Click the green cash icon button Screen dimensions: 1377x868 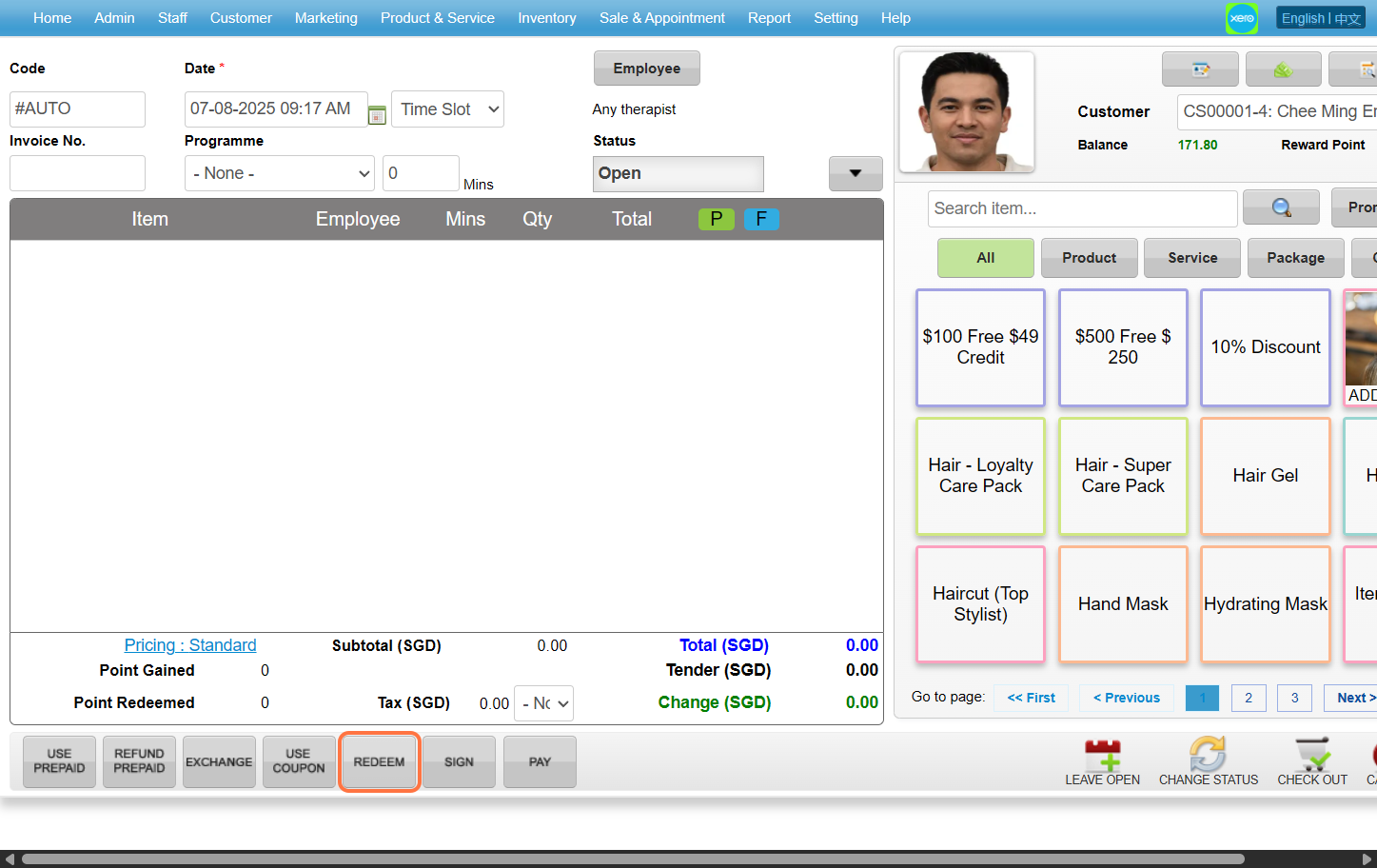click(1283, 69)
